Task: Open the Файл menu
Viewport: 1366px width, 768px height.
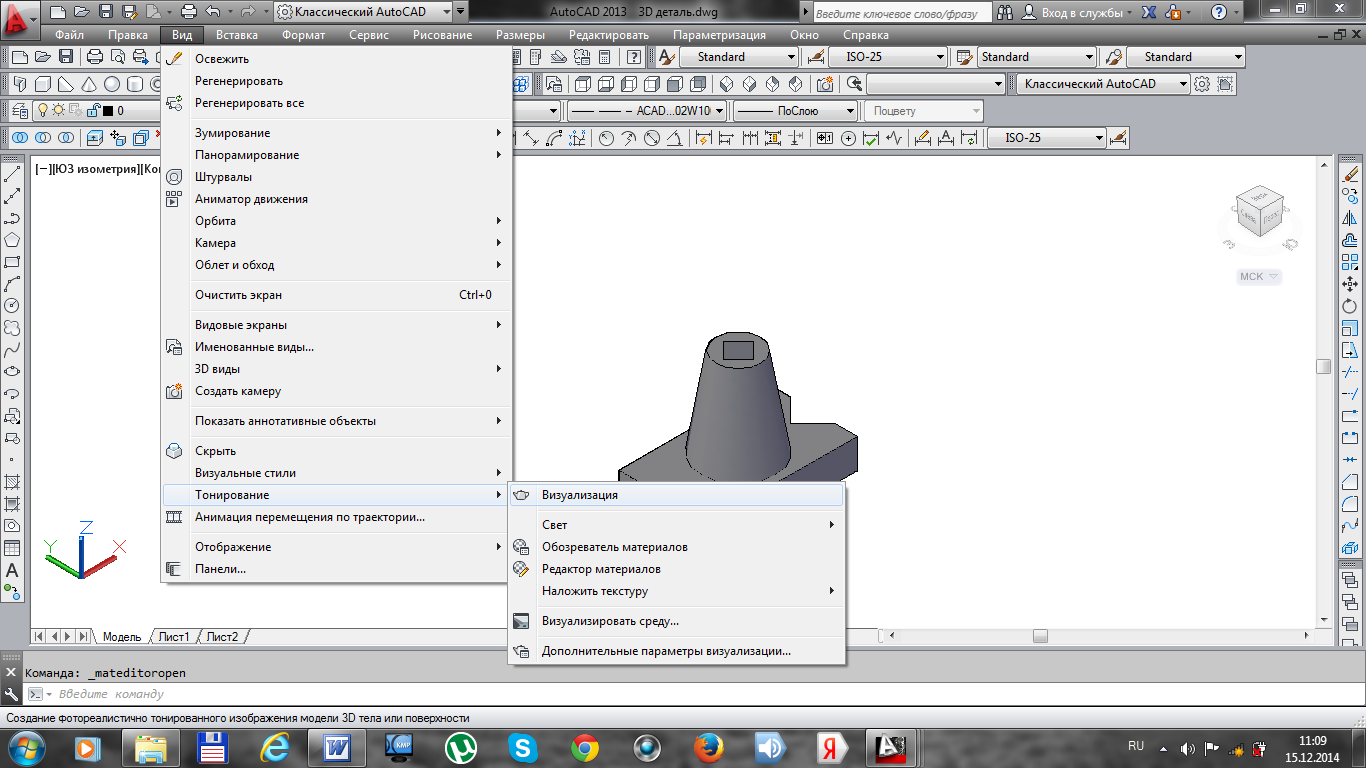Action: coord(69,35)
